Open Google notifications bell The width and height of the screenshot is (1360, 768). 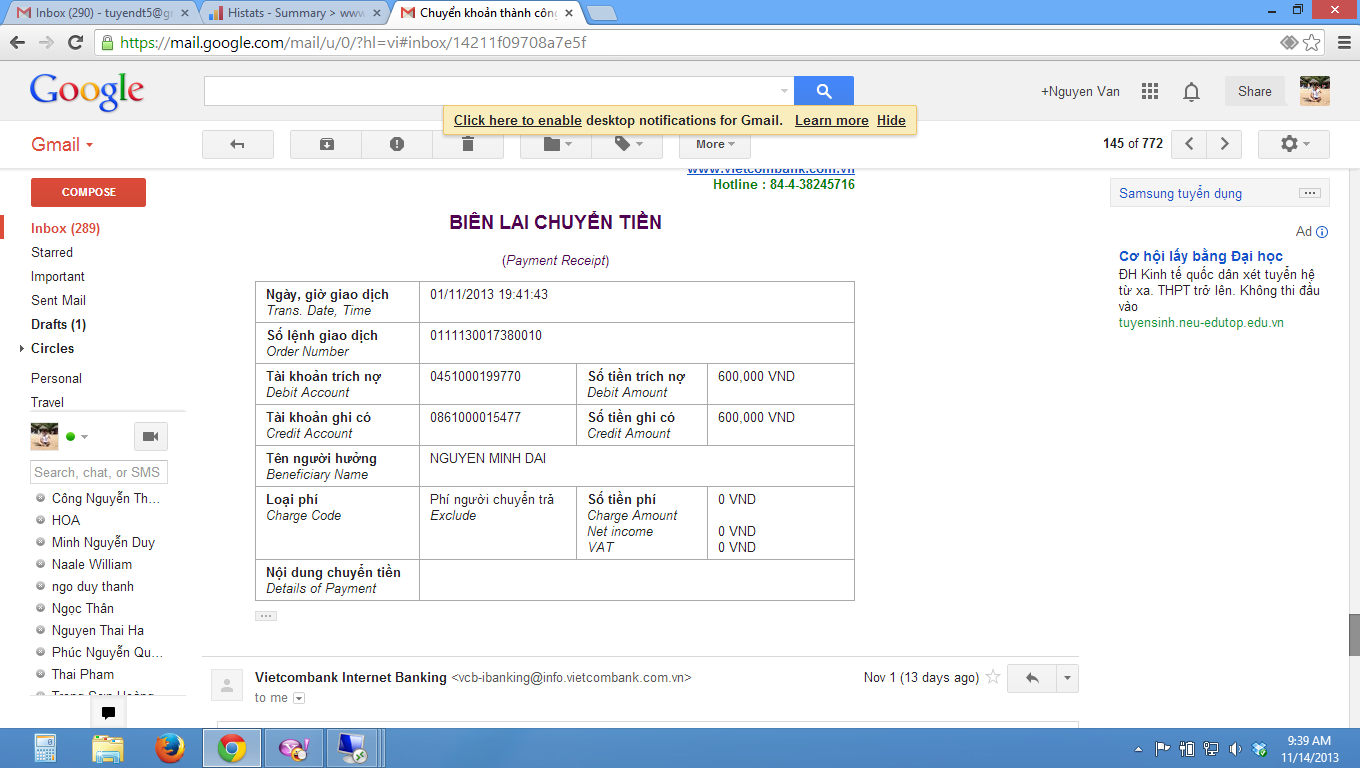coord(1191,92)
